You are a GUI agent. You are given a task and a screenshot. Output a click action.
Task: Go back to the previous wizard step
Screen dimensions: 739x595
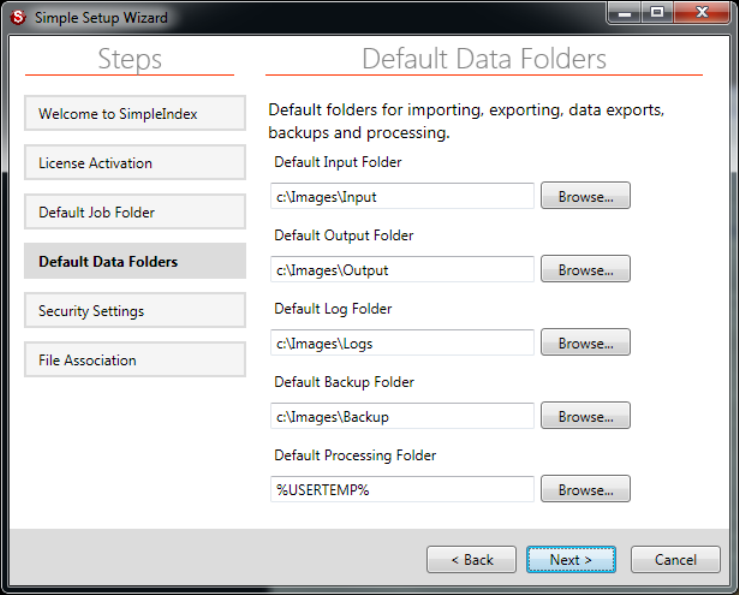coord(471,560)
